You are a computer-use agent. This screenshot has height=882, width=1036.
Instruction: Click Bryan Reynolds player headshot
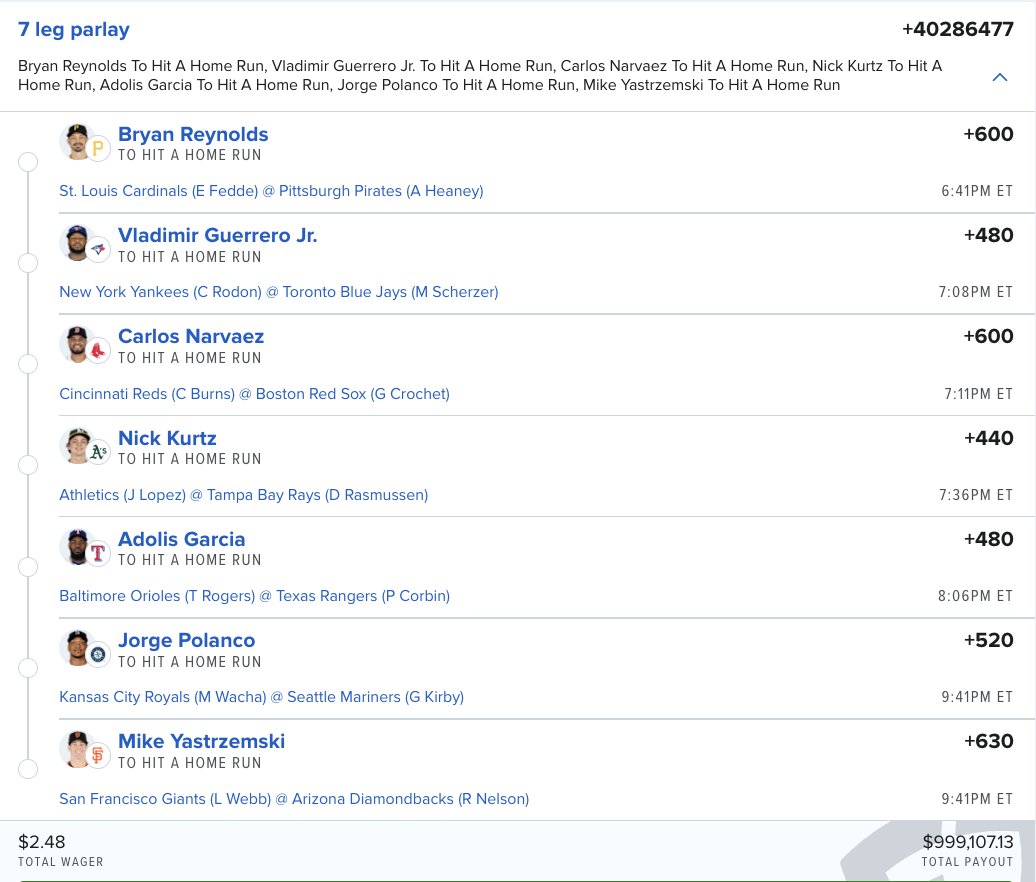(x=76, y=141)
